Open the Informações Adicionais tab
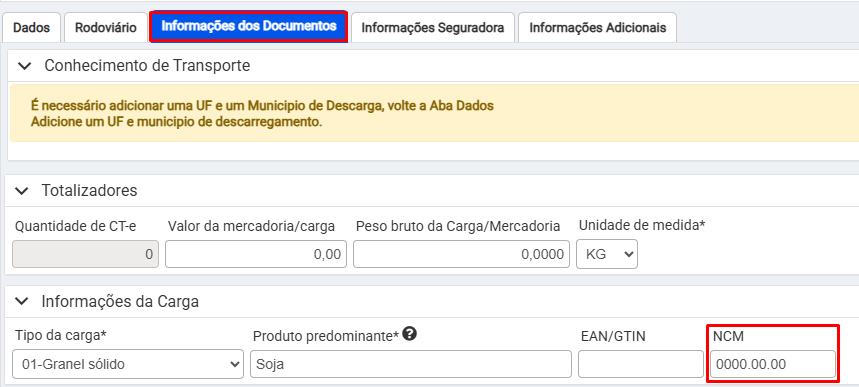The width and height of the screenshot is (859, 387). point(598,27)
